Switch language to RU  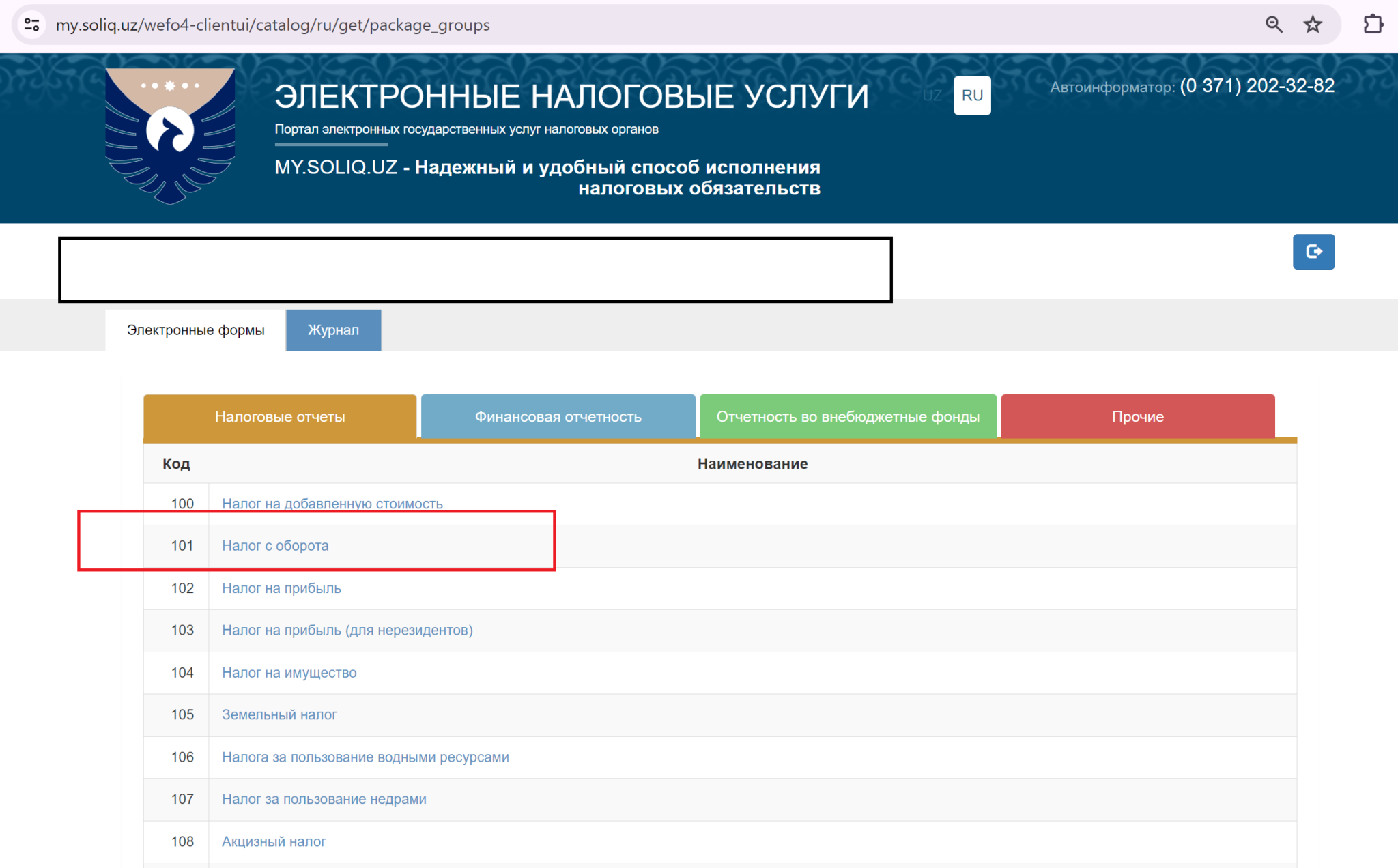point(971,96)
